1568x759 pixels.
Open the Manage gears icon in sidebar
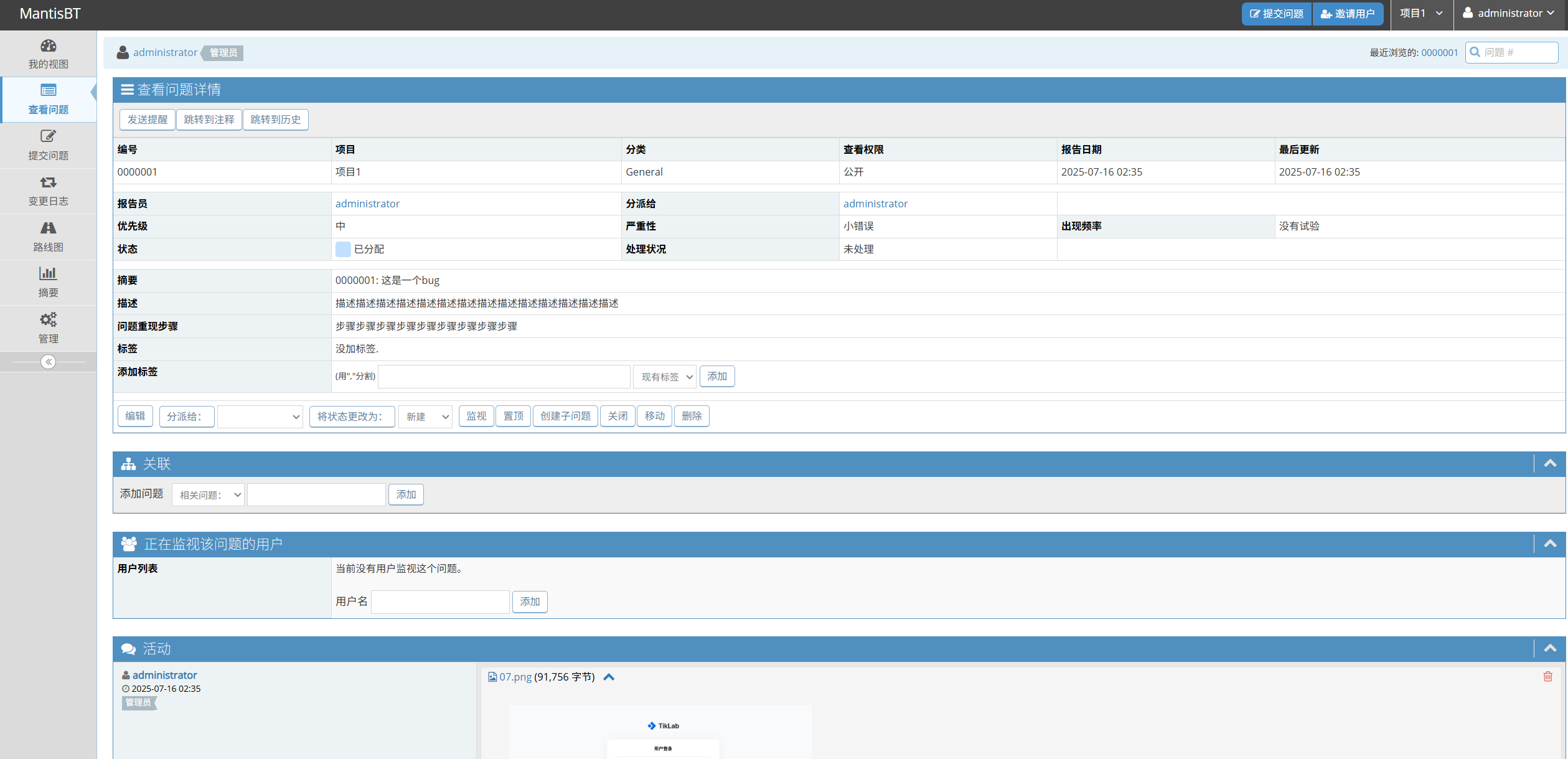(48, 319)
